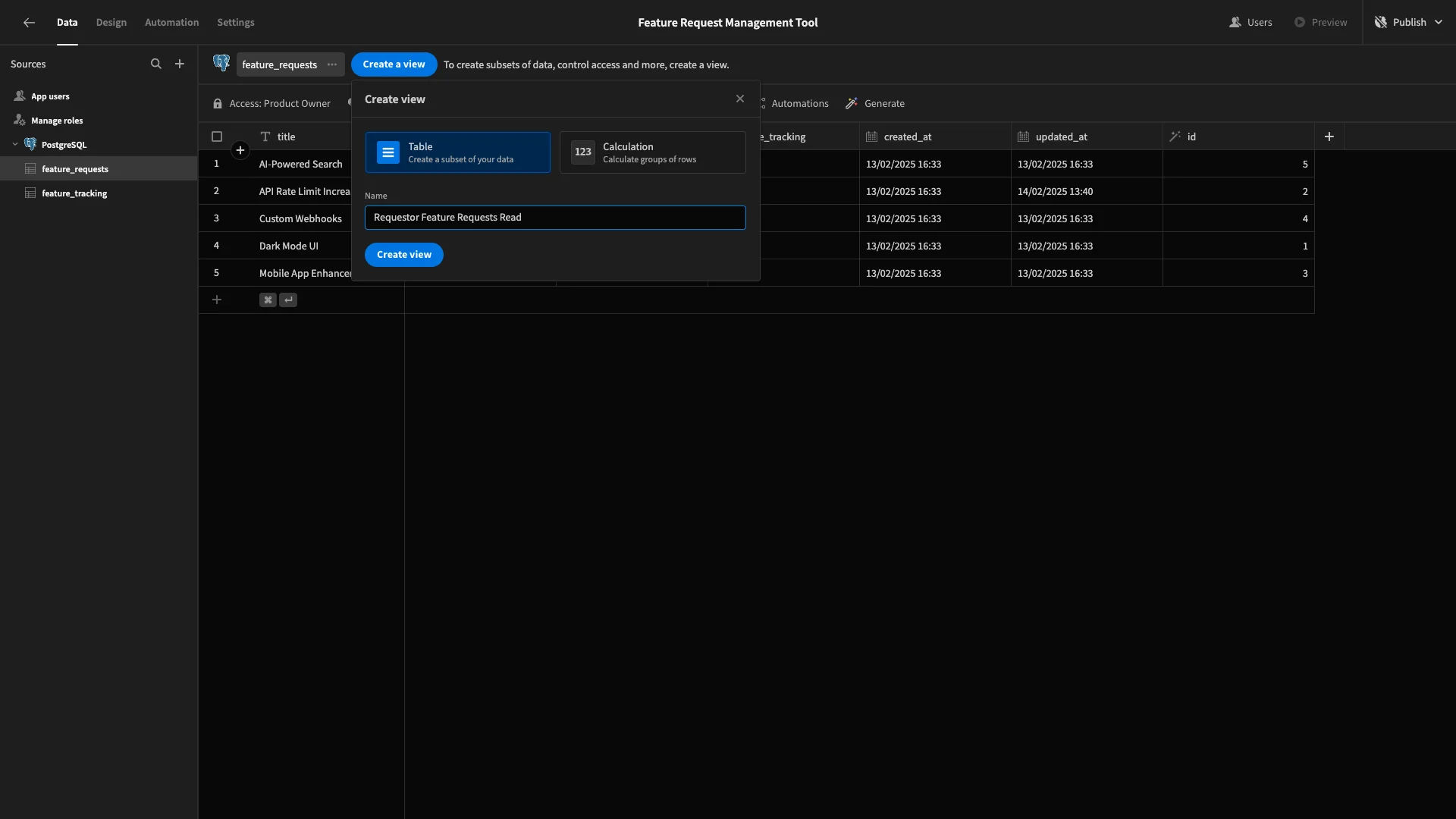
Task: Open the Publish dropdown chevron
Action: (x=1439, y=23)
